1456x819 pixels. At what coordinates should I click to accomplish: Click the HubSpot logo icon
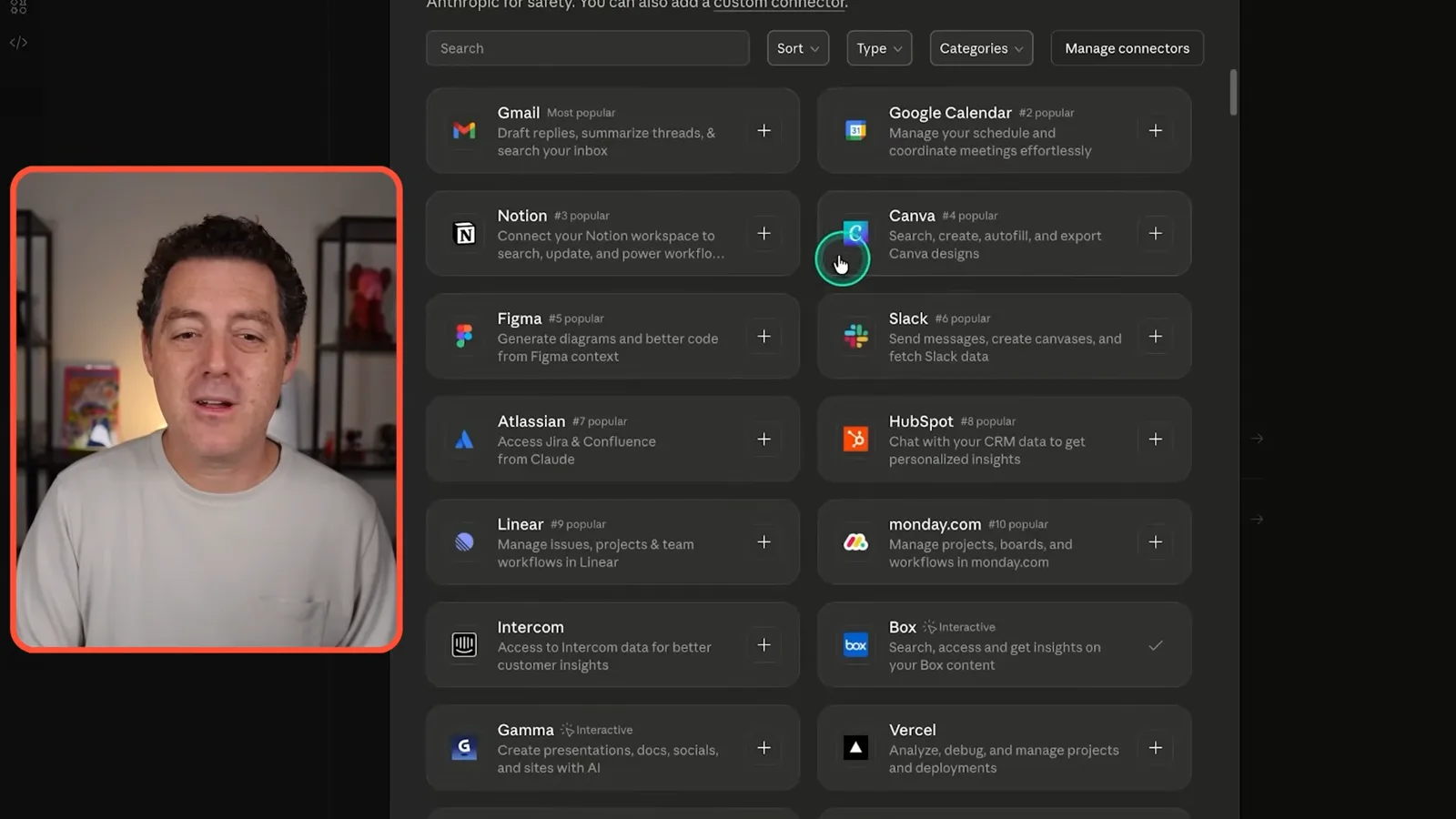[855, 440]
